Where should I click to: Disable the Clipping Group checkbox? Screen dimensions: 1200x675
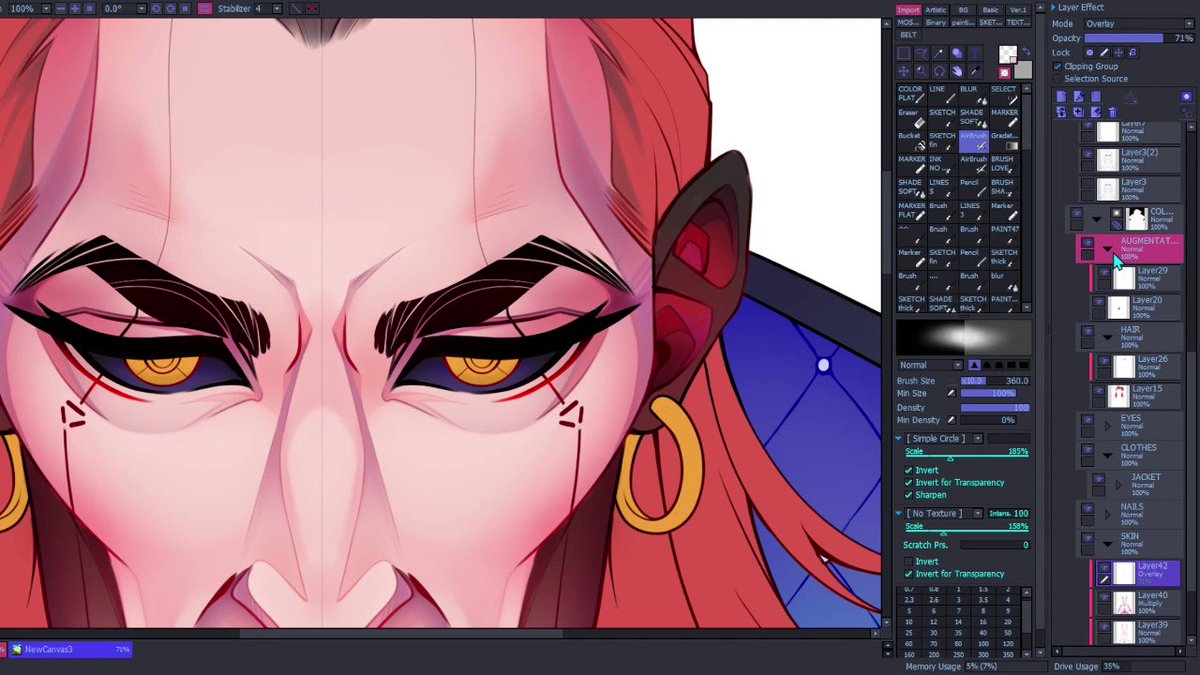1057,66
